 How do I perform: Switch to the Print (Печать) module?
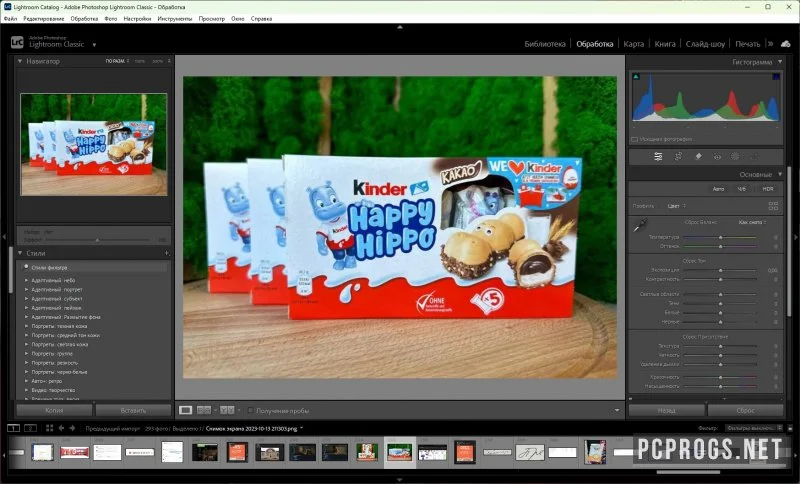pos(747,44)
